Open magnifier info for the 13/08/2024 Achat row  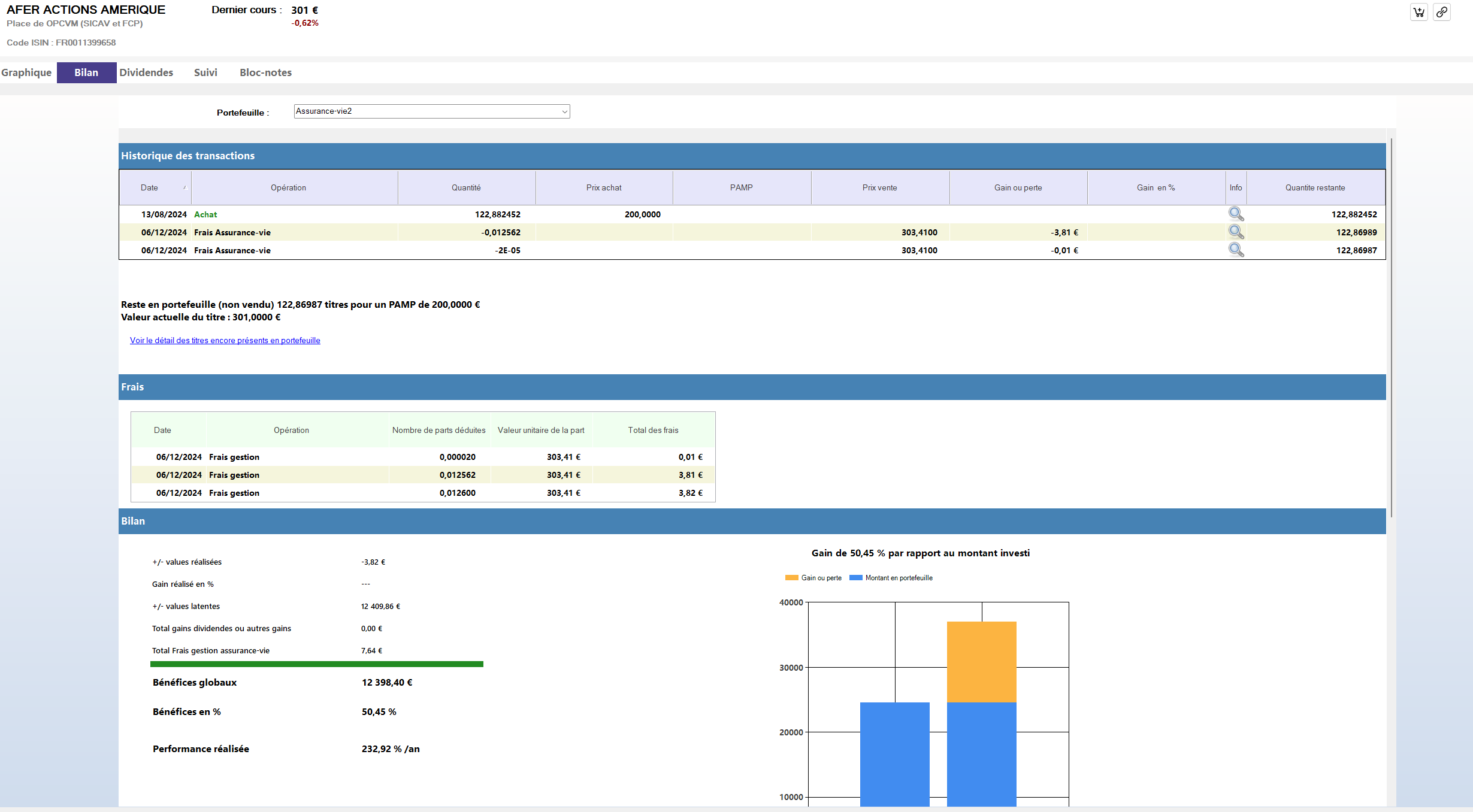coord(1236,214)
